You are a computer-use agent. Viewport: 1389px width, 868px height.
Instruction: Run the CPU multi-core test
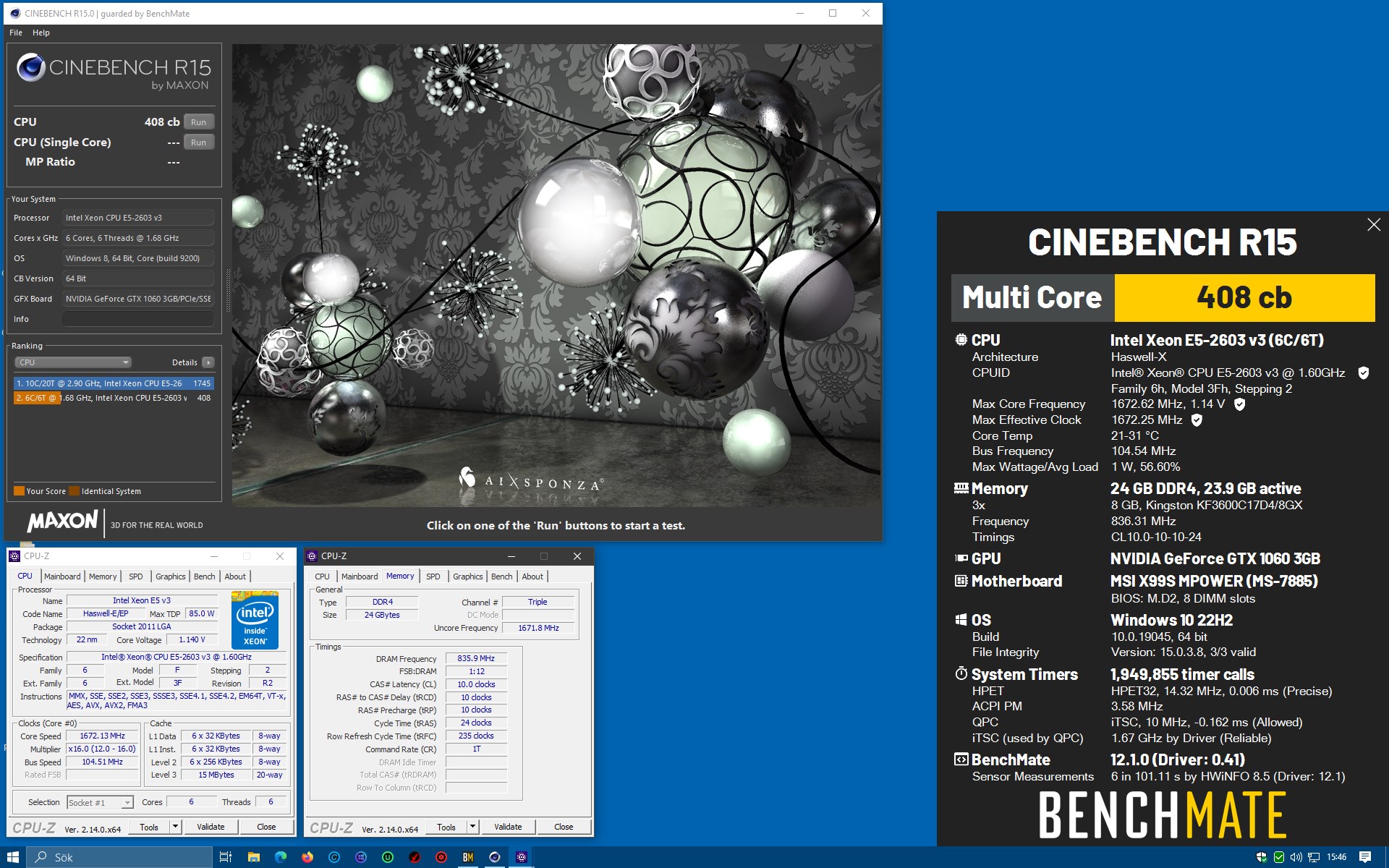(199, 122)
